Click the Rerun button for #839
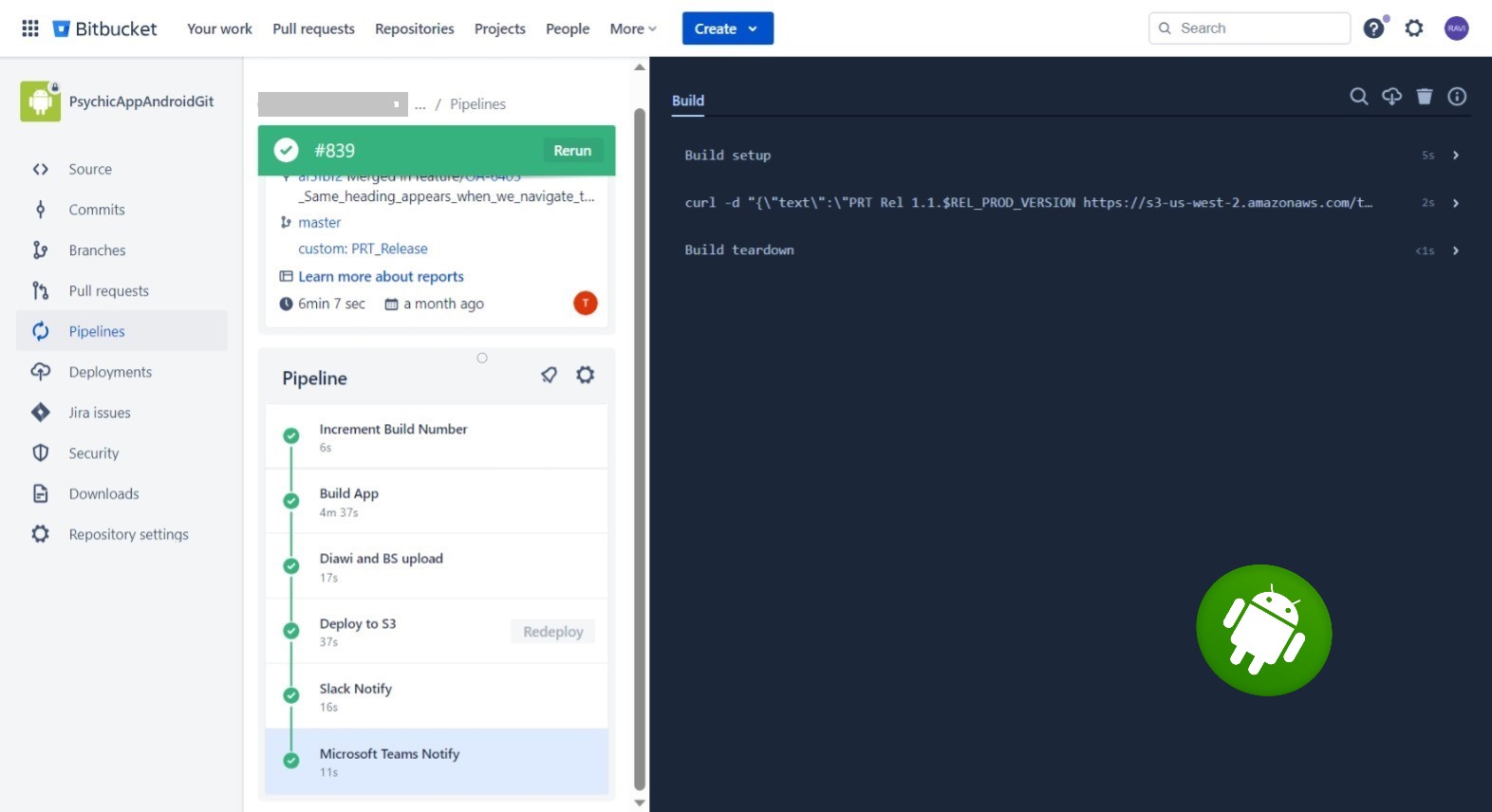The height and width of the screenshot is (812, 1492). 572,151
